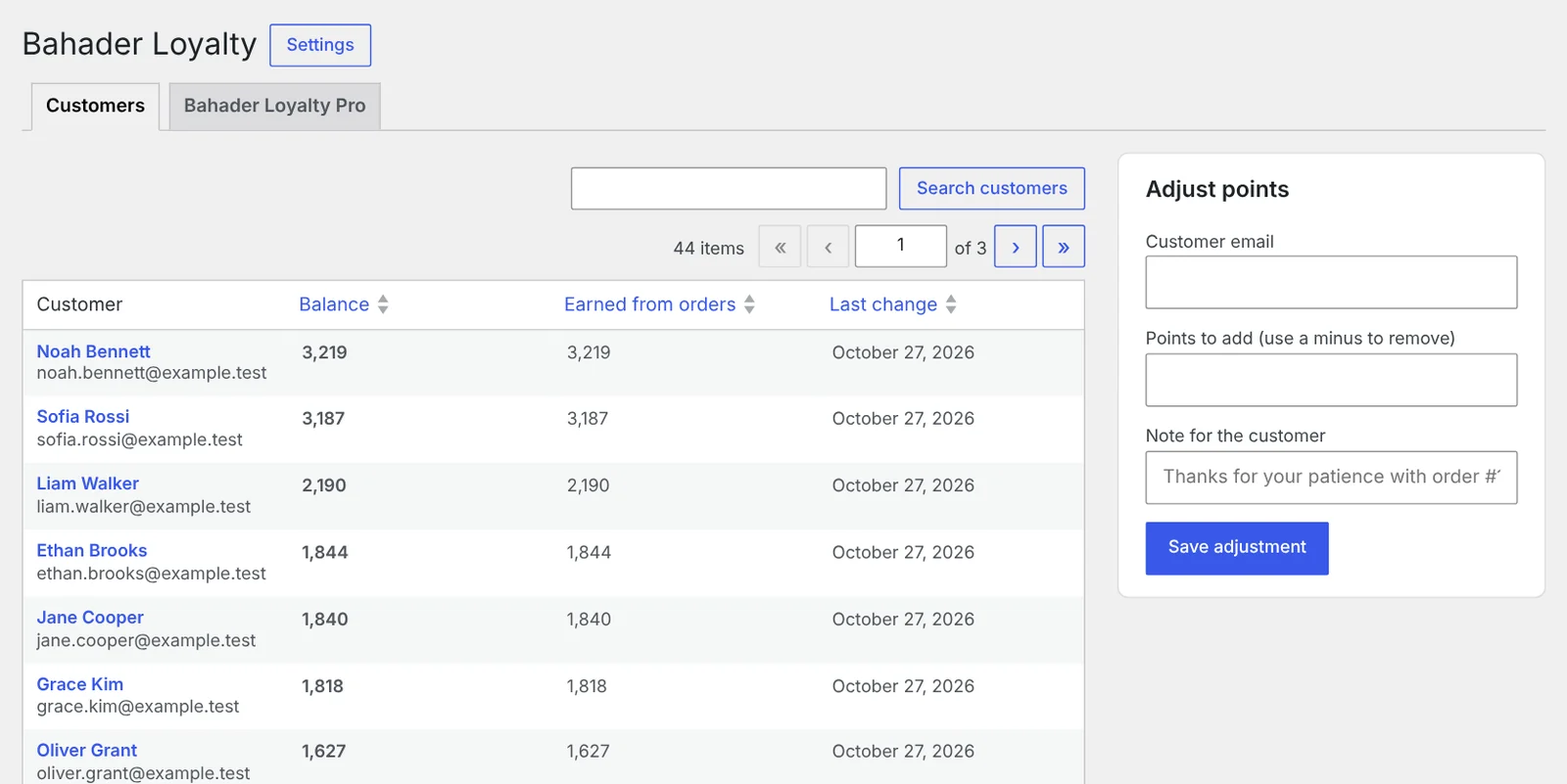Open the Settings page
This screenshot has width=1567, height=784.
click(x=320, y=45)
